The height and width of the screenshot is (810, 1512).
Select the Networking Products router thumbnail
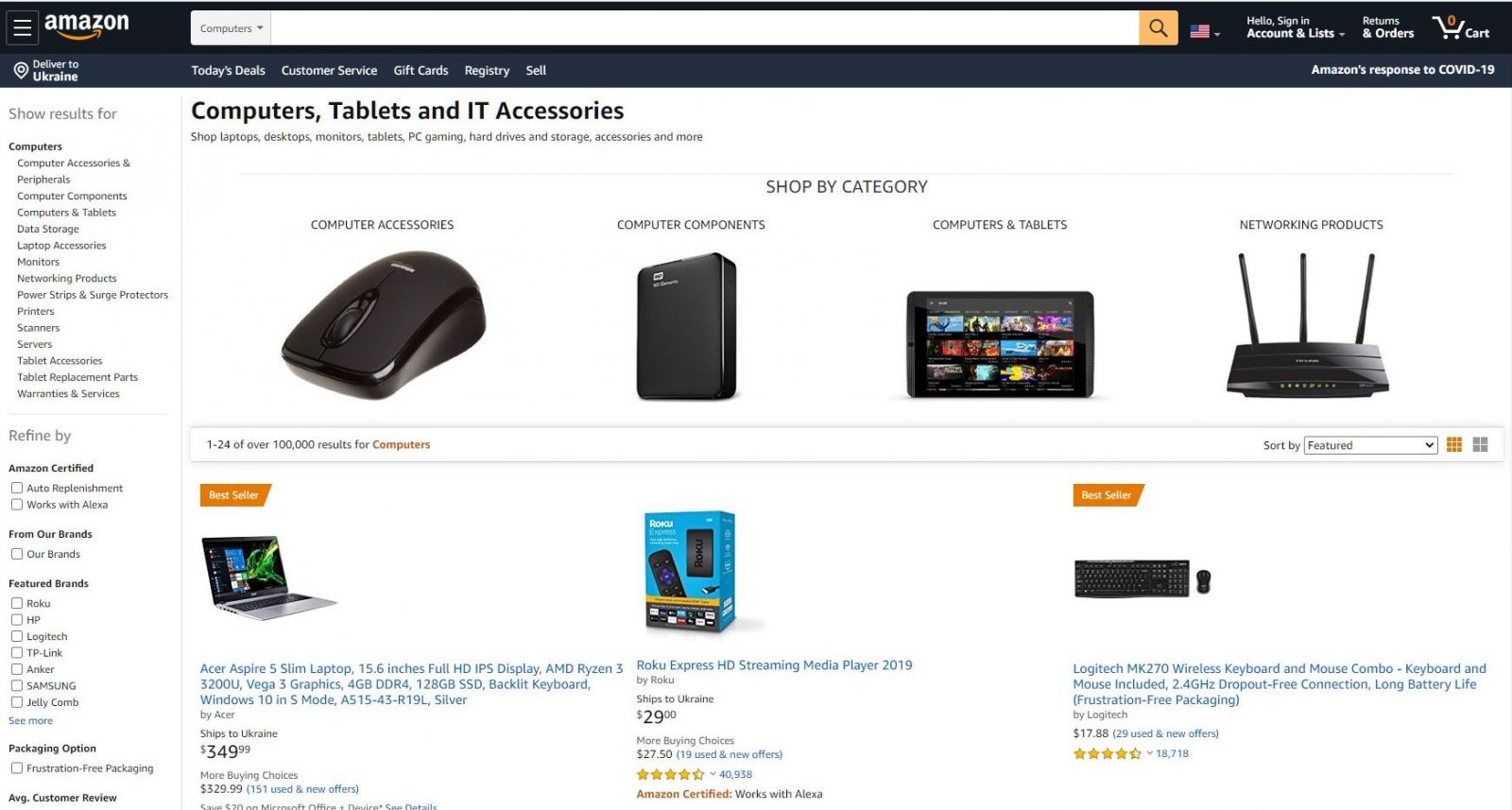click(1306, 326)
